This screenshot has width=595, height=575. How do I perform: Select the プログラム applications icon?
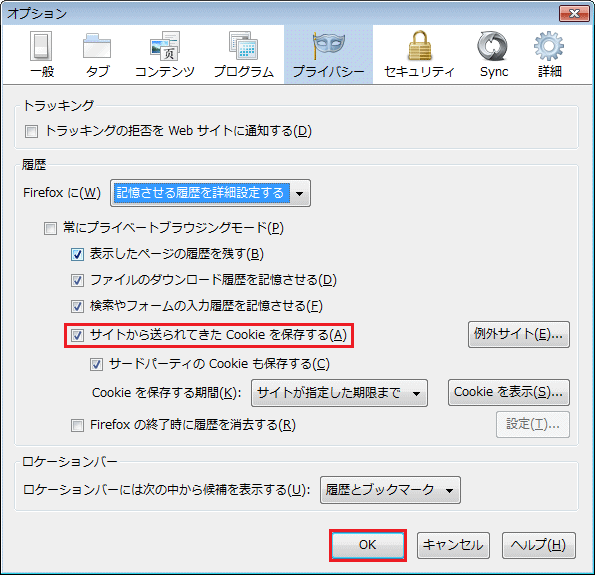click(x=244, y=47)
